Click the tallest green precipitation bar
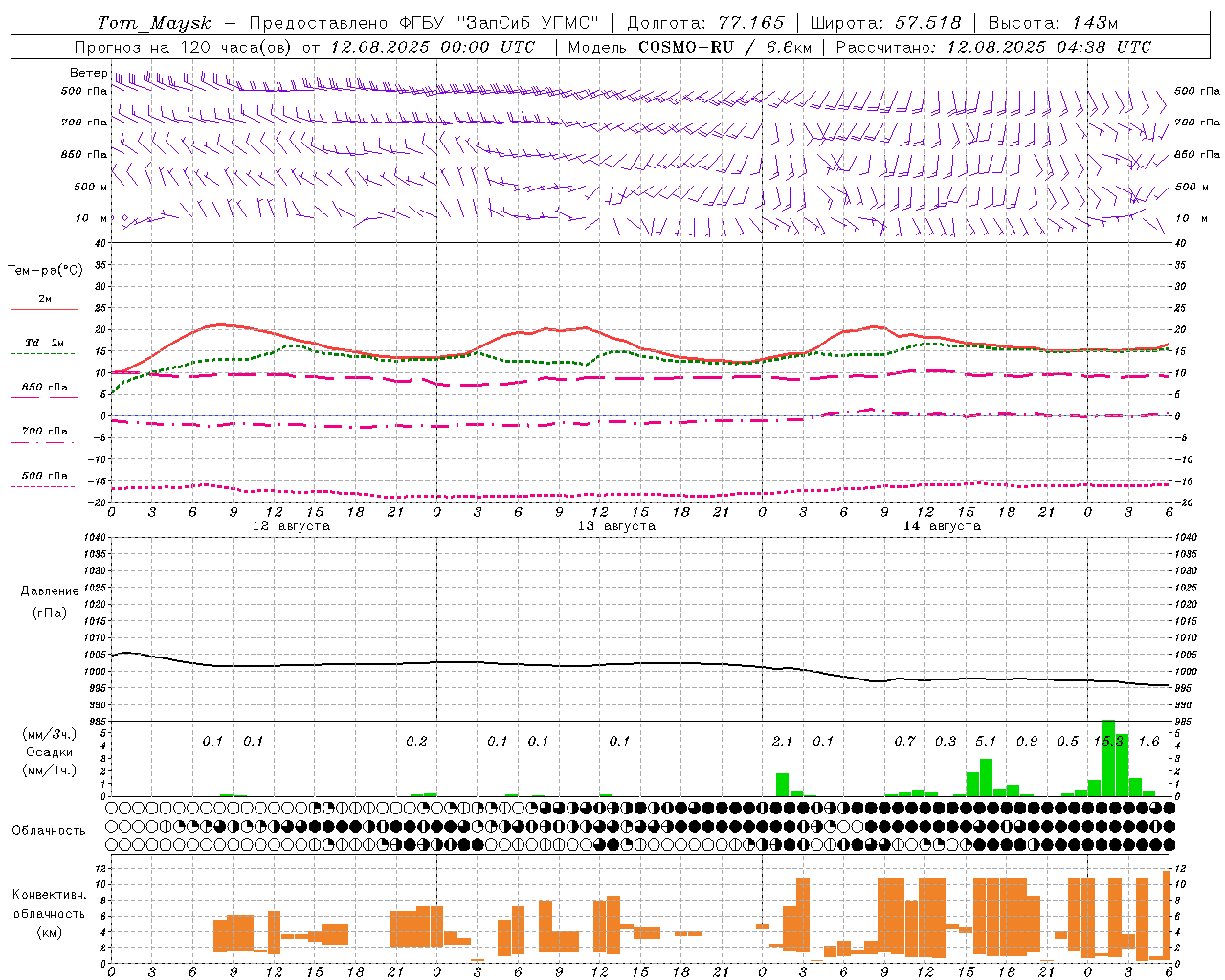Screen dimensions: 1225x980 tap(1108, 758)
